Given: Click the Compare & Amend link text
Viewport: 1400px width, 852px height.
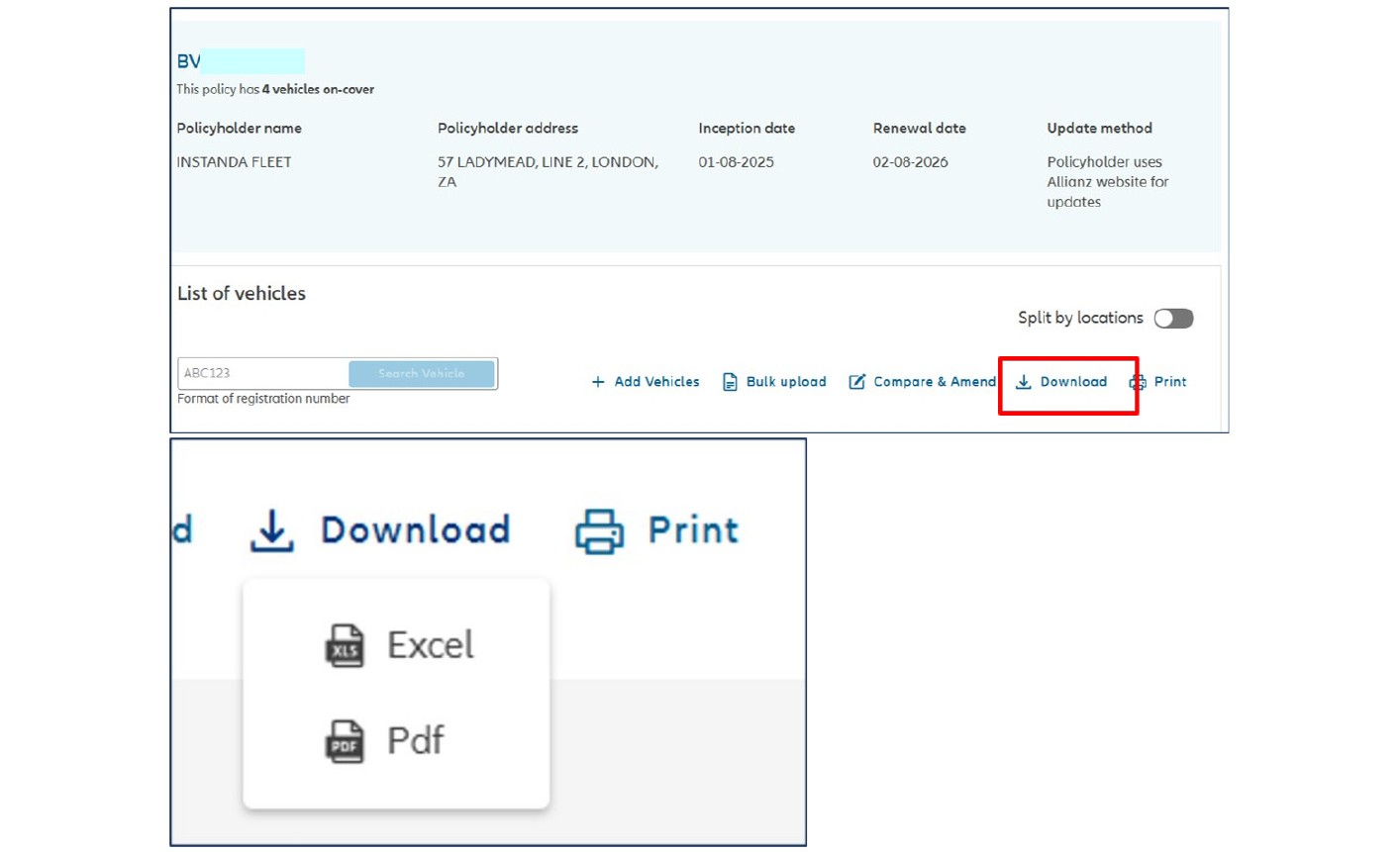Looking at the screenshot, I should (x=935, y=382).
